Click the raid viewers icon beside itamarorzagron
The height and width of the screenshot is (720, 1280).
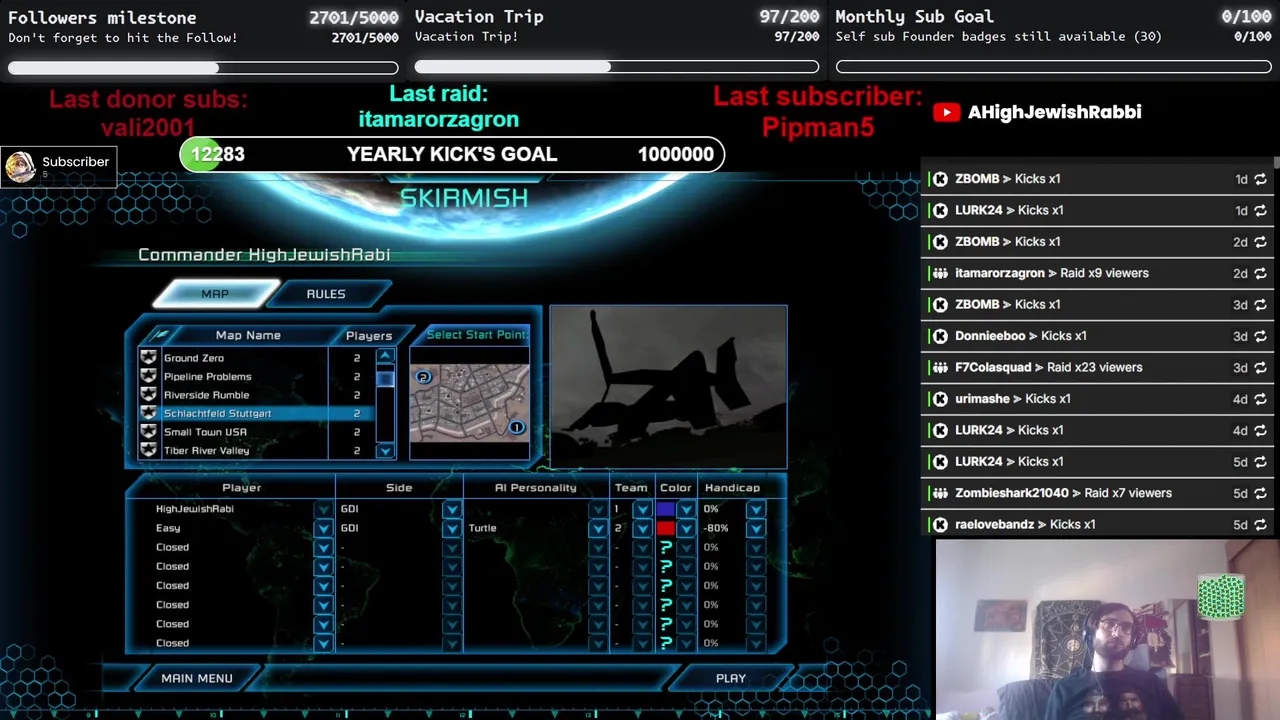(940, 273)
